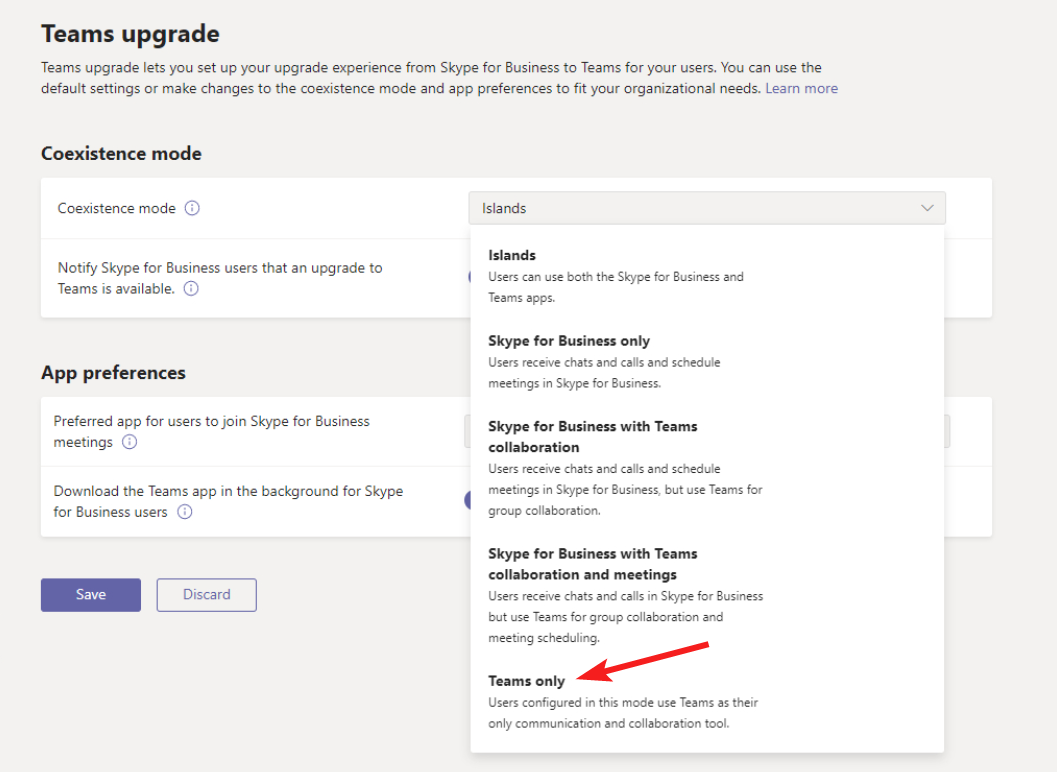Screen dimensions: 1057x772
Task: Click description 'Users can use both the Skype'
Action: pyautogui.click(x=616, y=287)
